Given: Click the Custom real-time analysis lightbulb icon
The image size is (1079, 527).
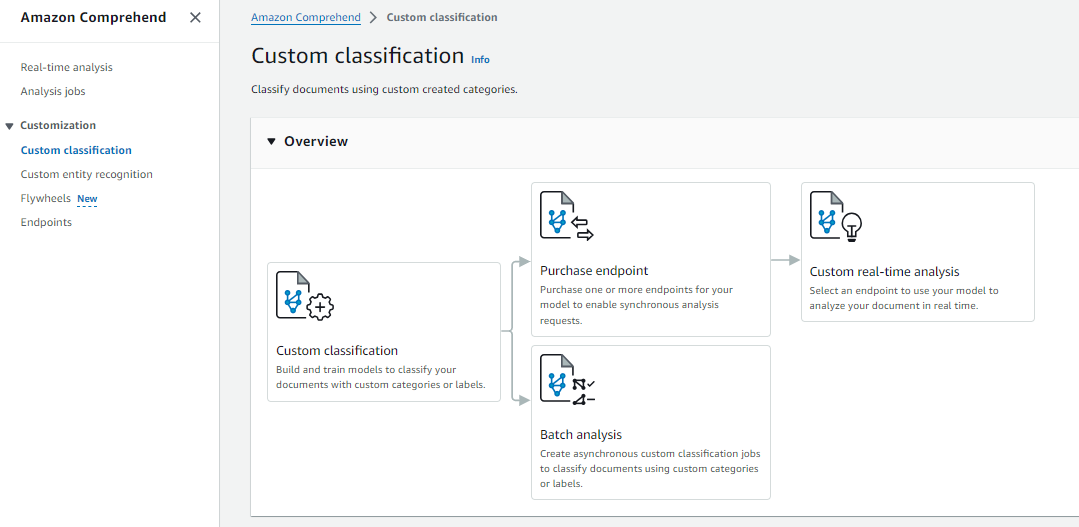Looking at the screenshot, I should coord(853,226).
